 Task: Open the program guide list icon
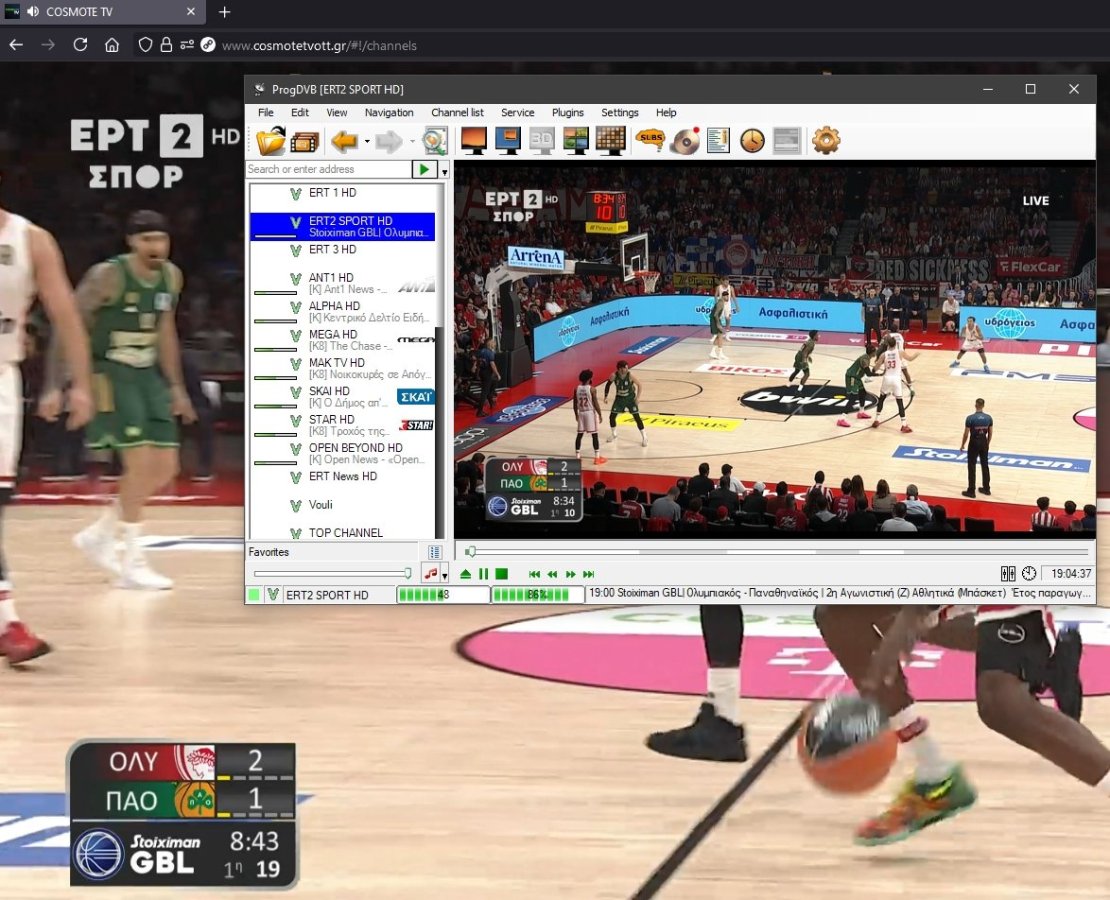(718, 141)
